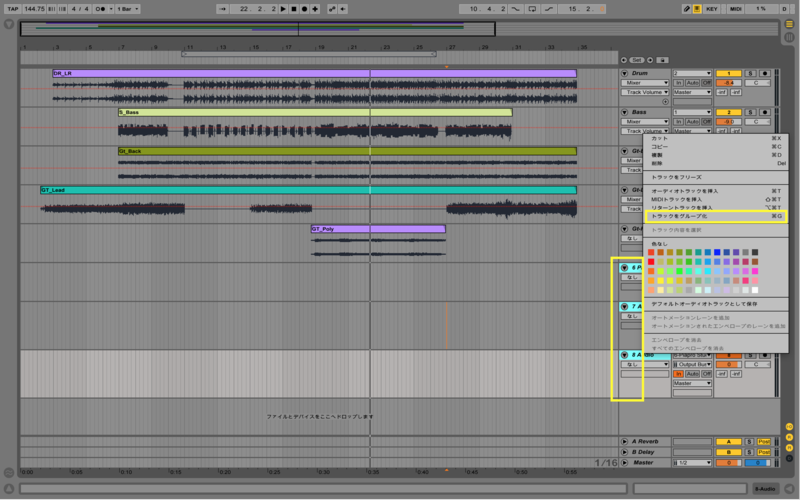Pick the pure blue color swatch
This screenshot has width=800, height=500.
click(x=717, y=252)
